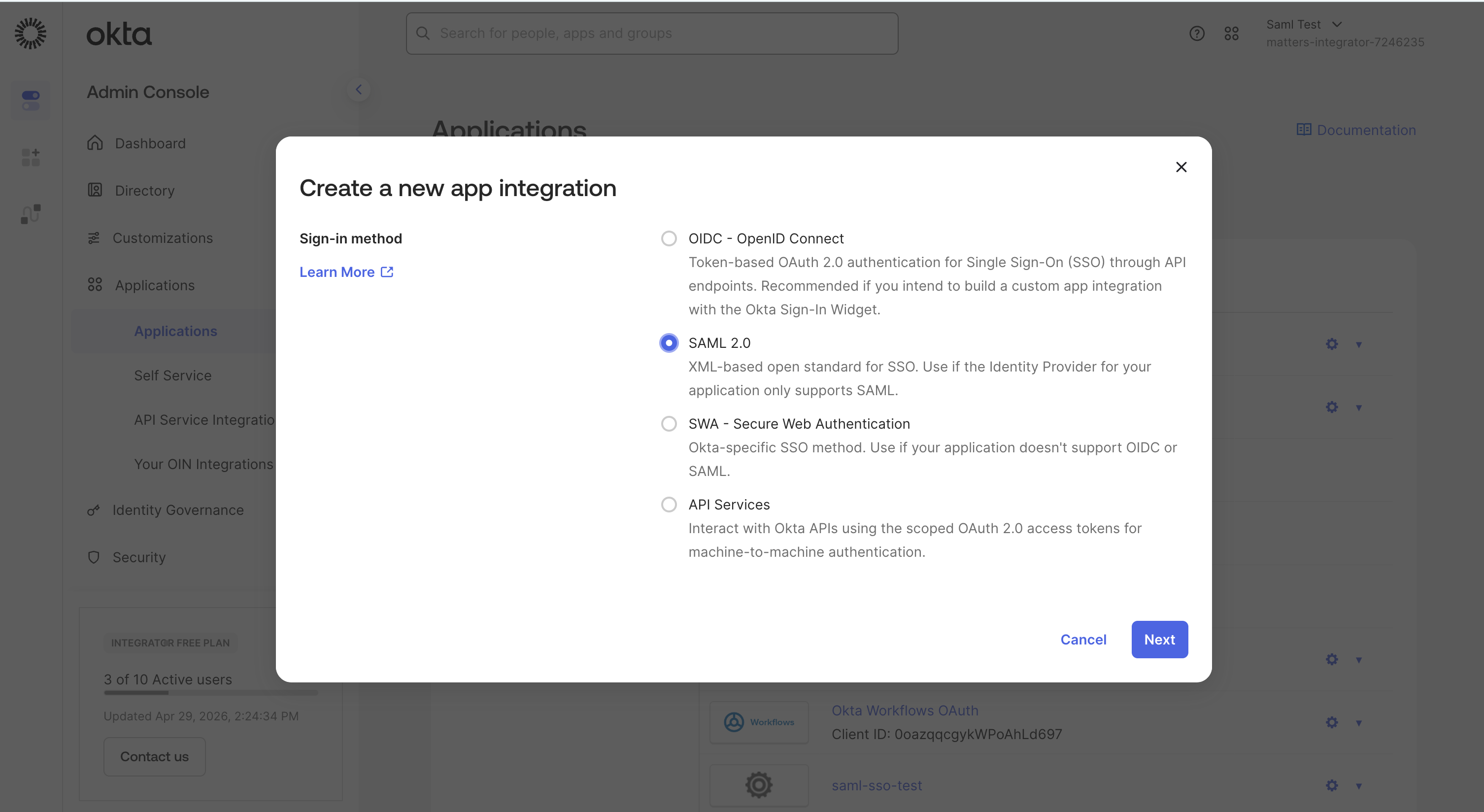Click Cancel in the dialog
The width and height of the screenshot is (1484, 812).
tap(1083, 639)
